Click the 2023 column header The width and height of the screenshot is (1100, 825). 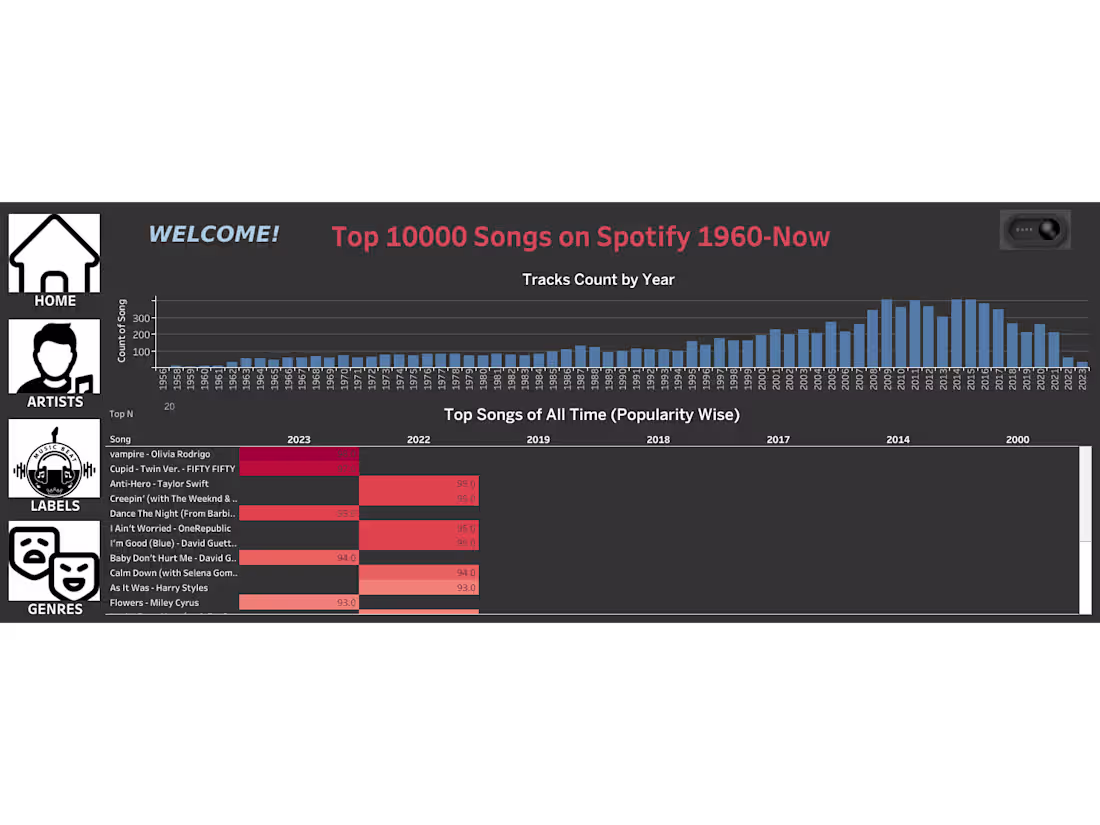coord(298,439)
